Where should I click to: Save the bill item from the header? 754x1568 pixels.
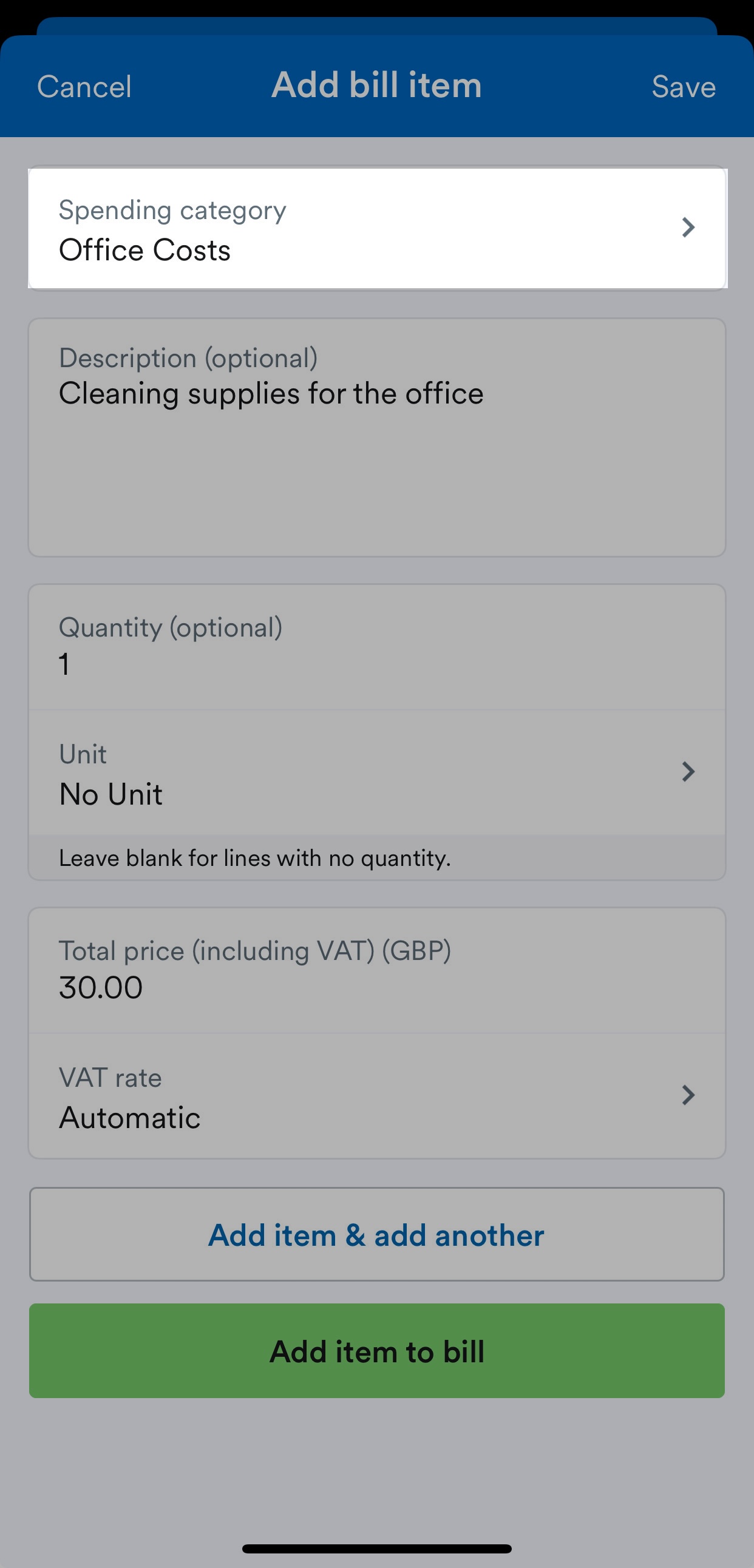(684, 86)
